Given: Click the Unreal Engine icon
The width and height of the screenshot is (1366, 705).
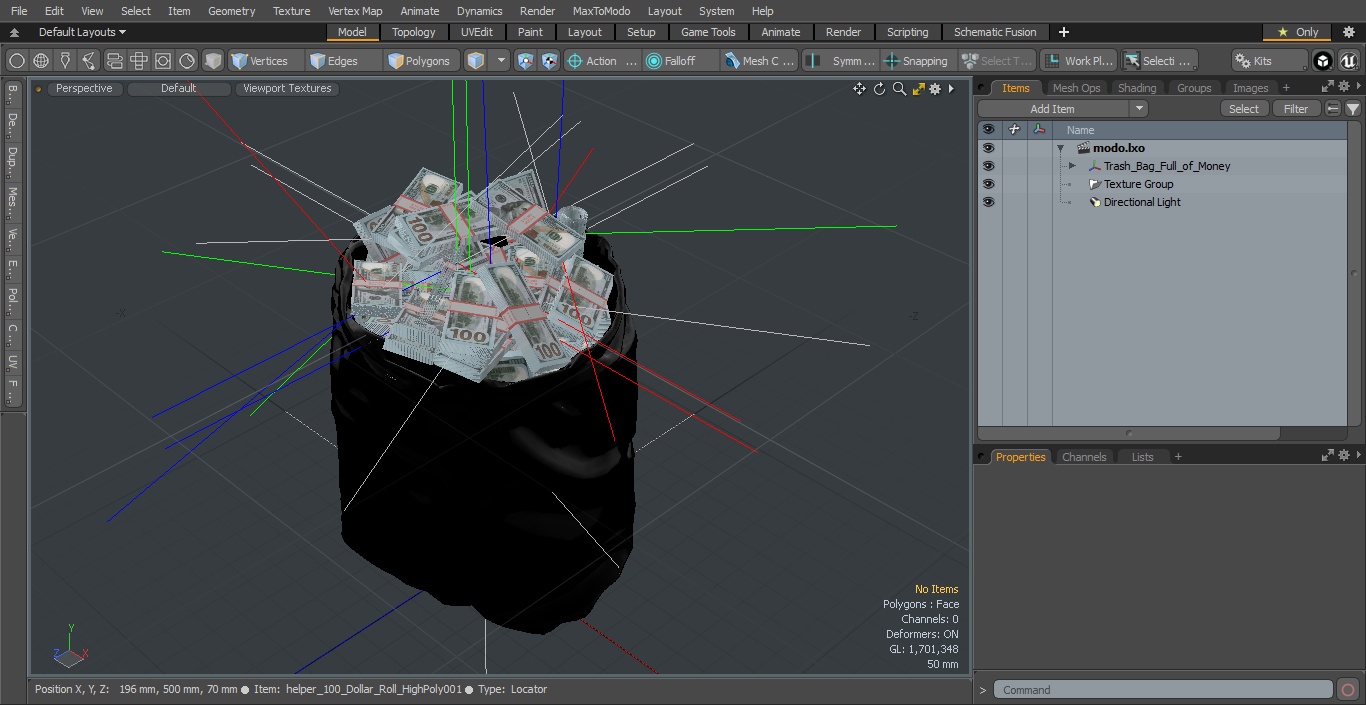Looking at the screenshot, I should click(x=1349, y=61).
